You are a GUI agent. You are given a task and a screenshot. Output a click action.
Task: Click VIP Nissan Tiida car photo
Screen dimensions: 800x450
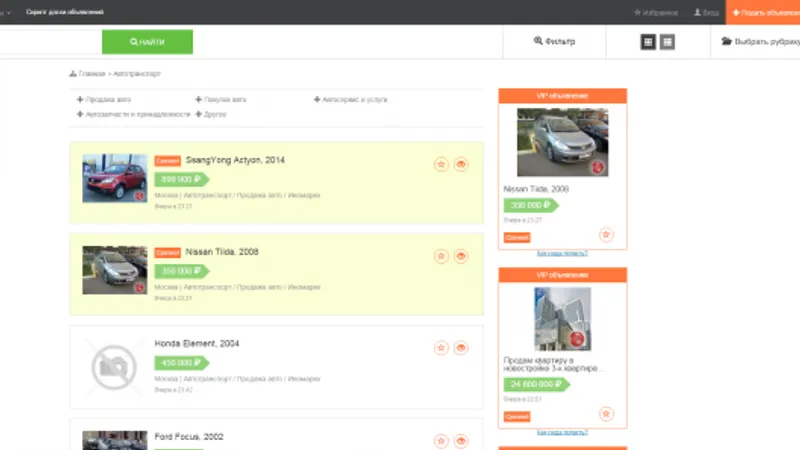point(563,142)
